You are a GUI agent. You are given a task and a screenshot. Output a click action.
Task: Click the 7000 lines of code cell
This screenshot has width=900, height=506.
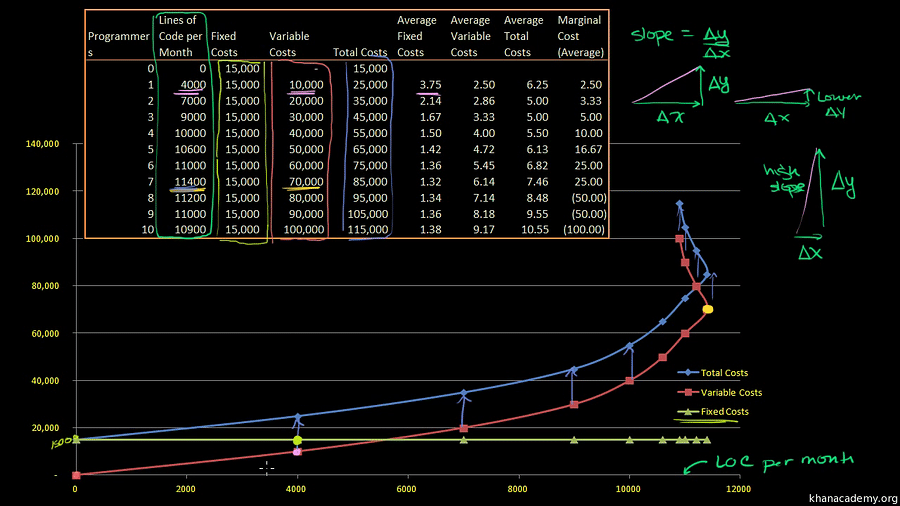point(193,101)
